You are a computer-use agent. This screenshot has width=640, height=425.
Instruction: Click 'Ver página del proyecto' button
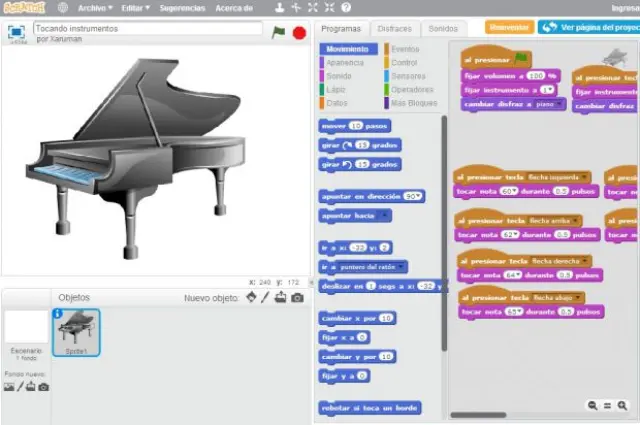pos(590,27)
